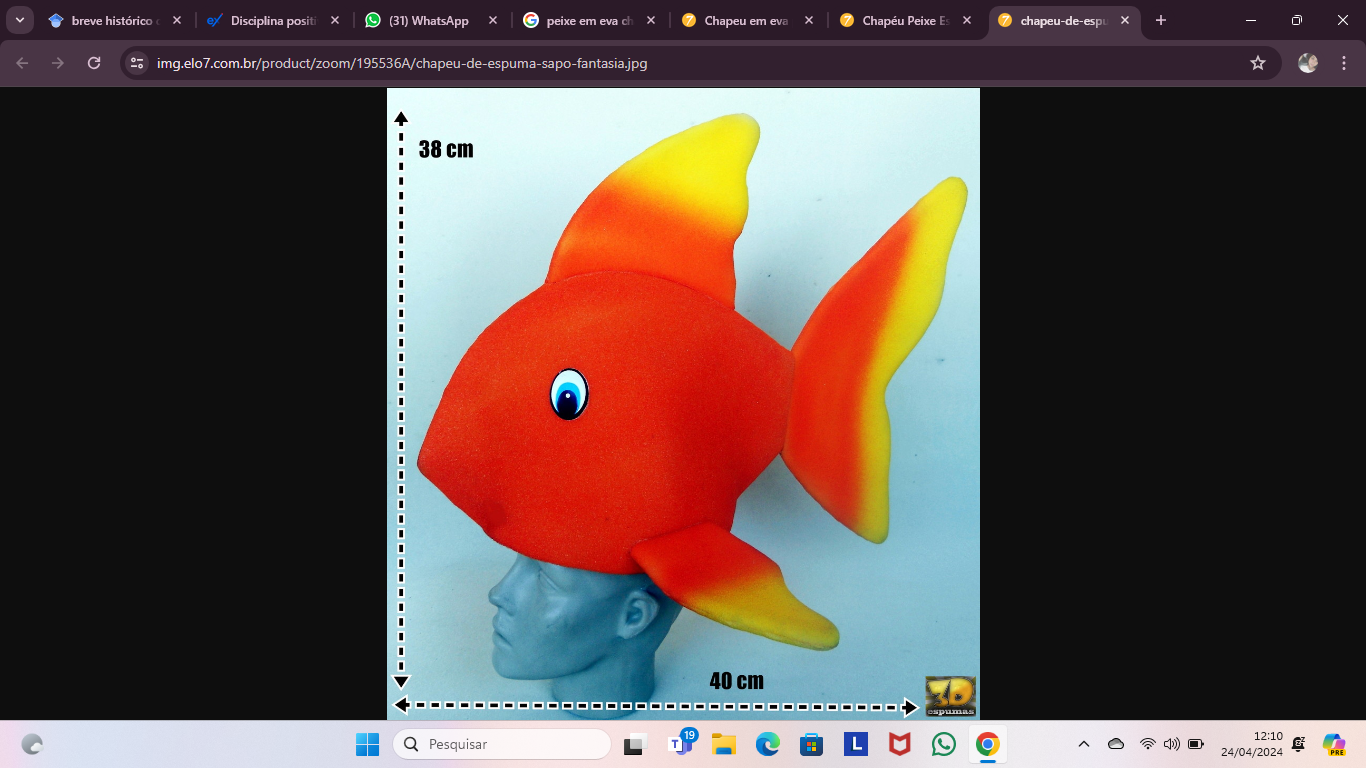Open Microsoft Edge from the taskbar
Viewport: 1366px width, 768px height.
(x=767, y=744)
